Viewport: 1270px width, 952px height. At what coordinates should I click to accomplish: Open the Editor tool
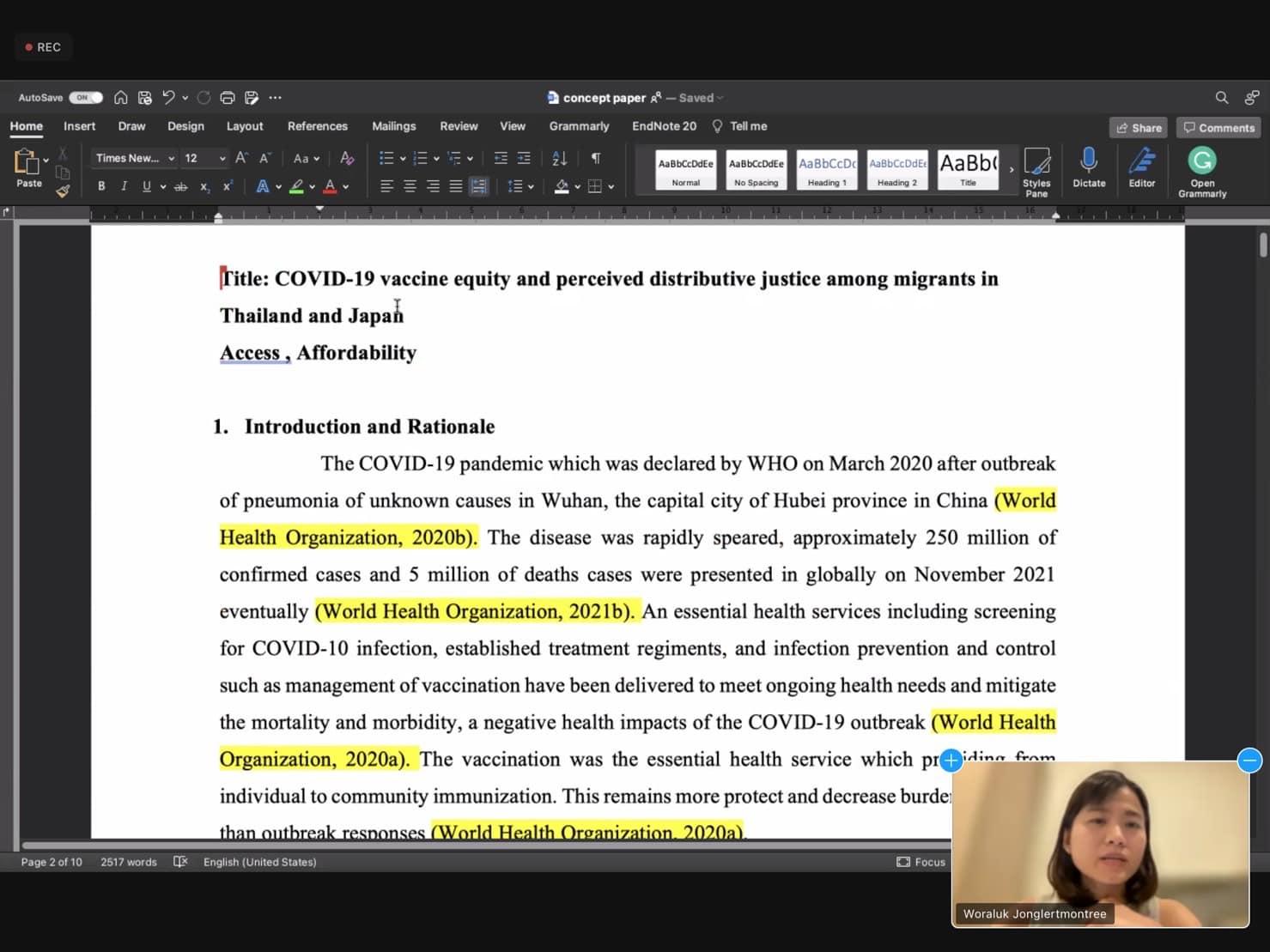coord(1142,167)
